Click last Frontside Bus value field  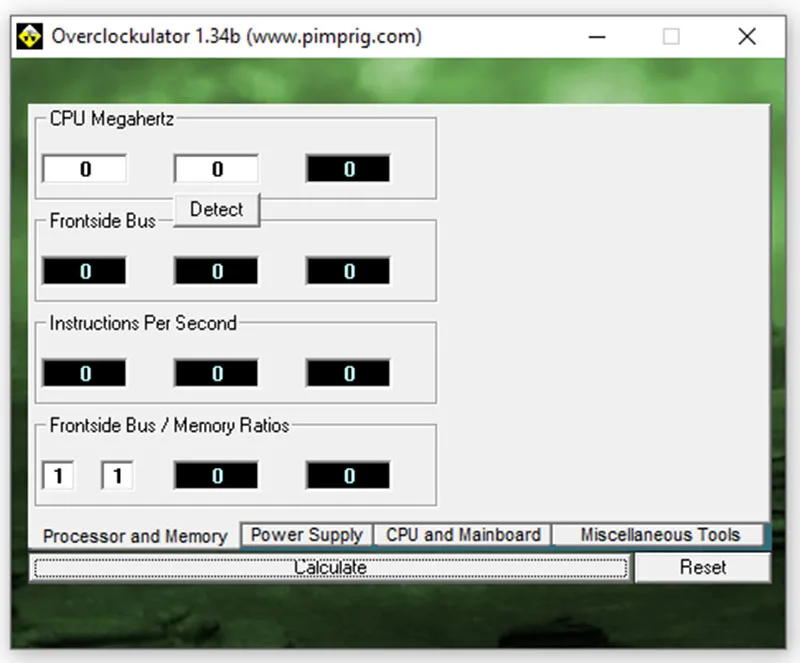pyautogui.click(x=348, y=271)
